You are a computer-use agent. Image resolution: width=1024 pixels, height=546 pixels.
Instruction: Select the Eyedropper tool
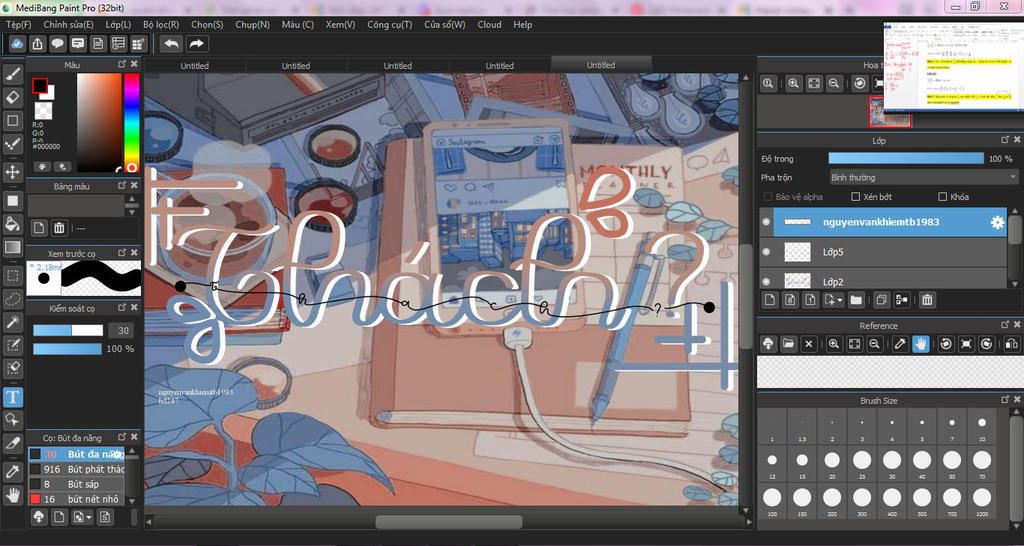pyautogui.click(x=12, y=472)
